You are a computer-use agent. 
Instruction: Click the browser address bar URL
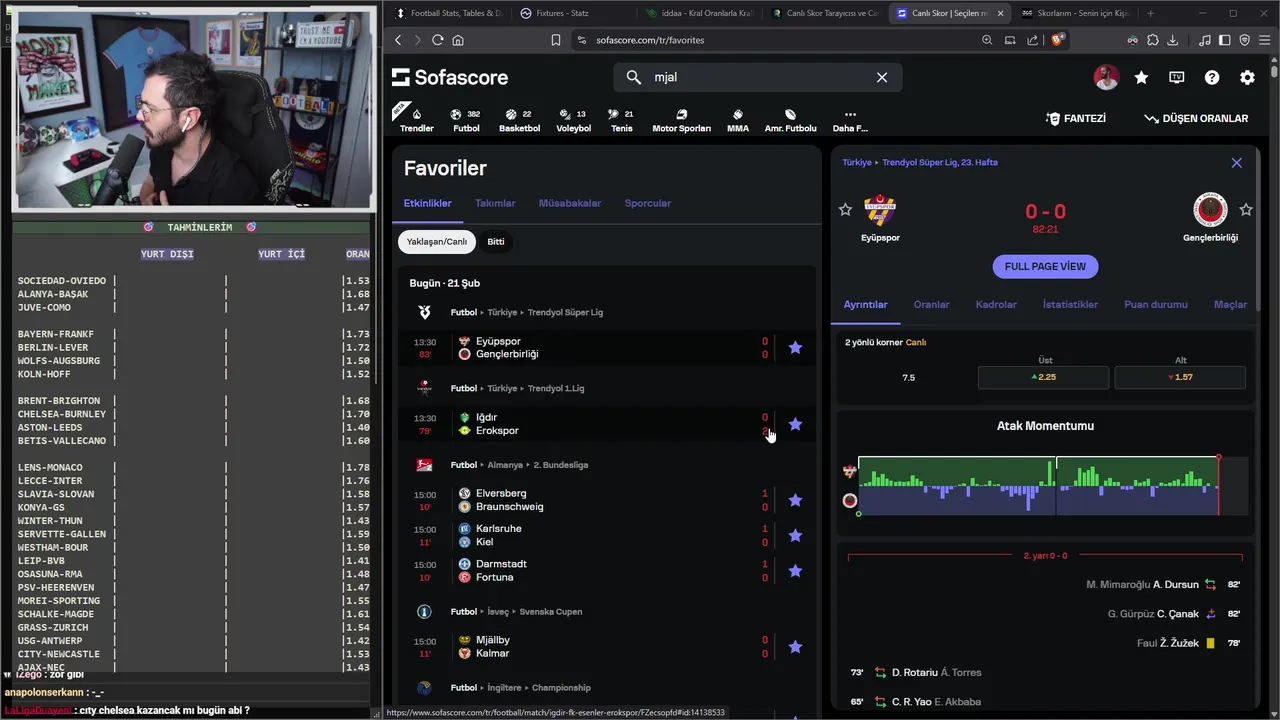tap(650, 40)
